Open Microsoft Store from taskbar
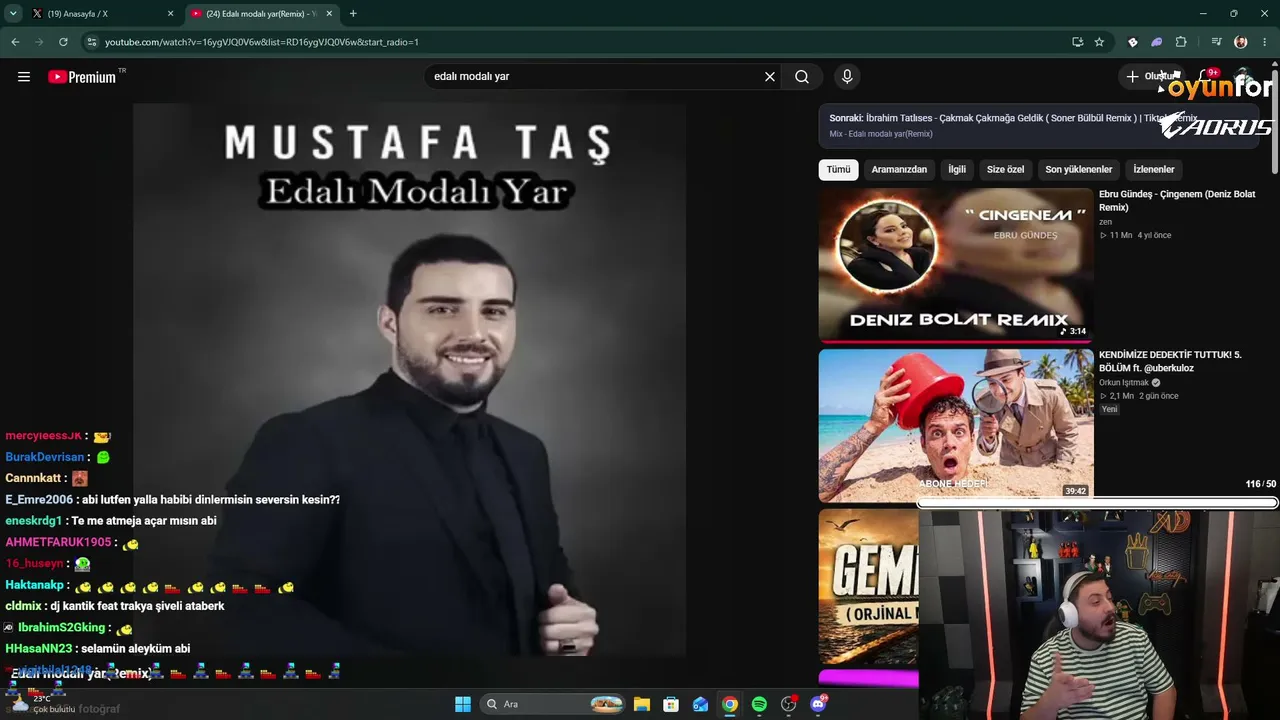The height and width of the screenshot is (720, 1280). [x=671, y=704]
